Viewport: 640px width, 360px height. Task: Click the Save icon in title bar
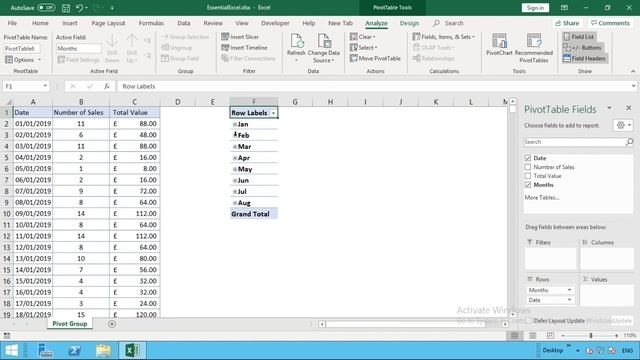pos(66,8)
